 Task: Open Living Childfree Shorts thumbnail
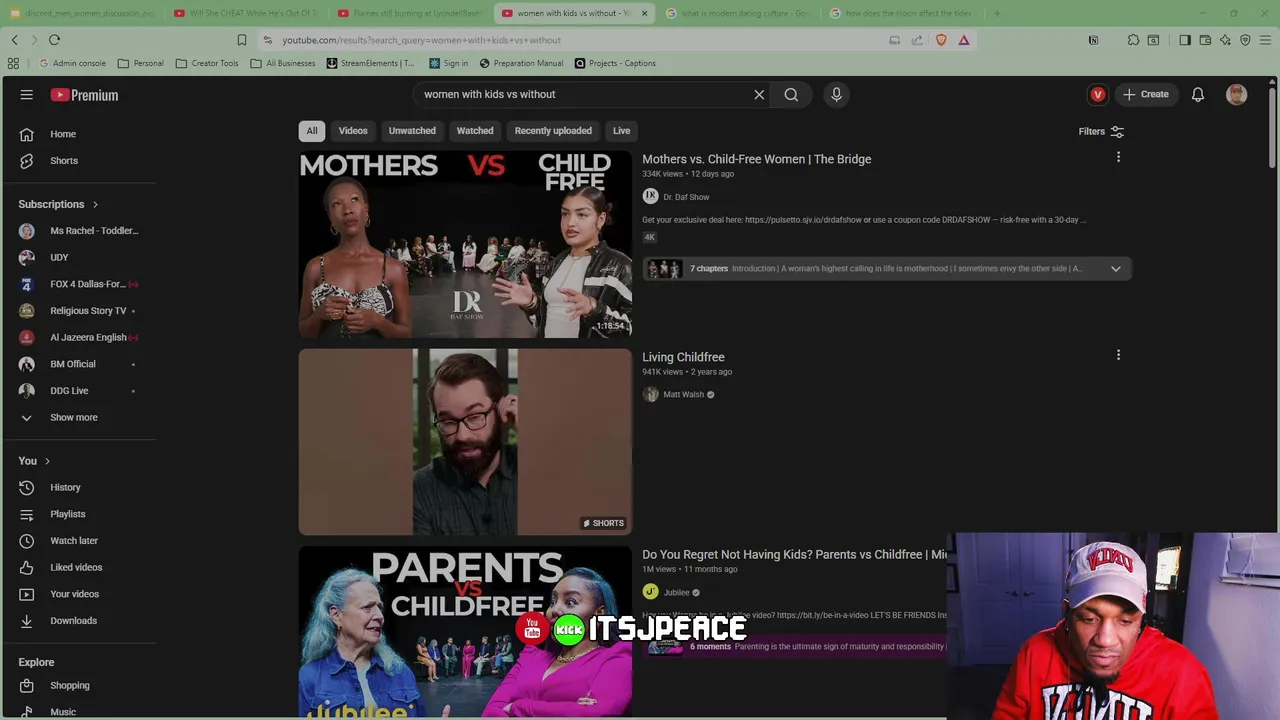pos(465,442)
